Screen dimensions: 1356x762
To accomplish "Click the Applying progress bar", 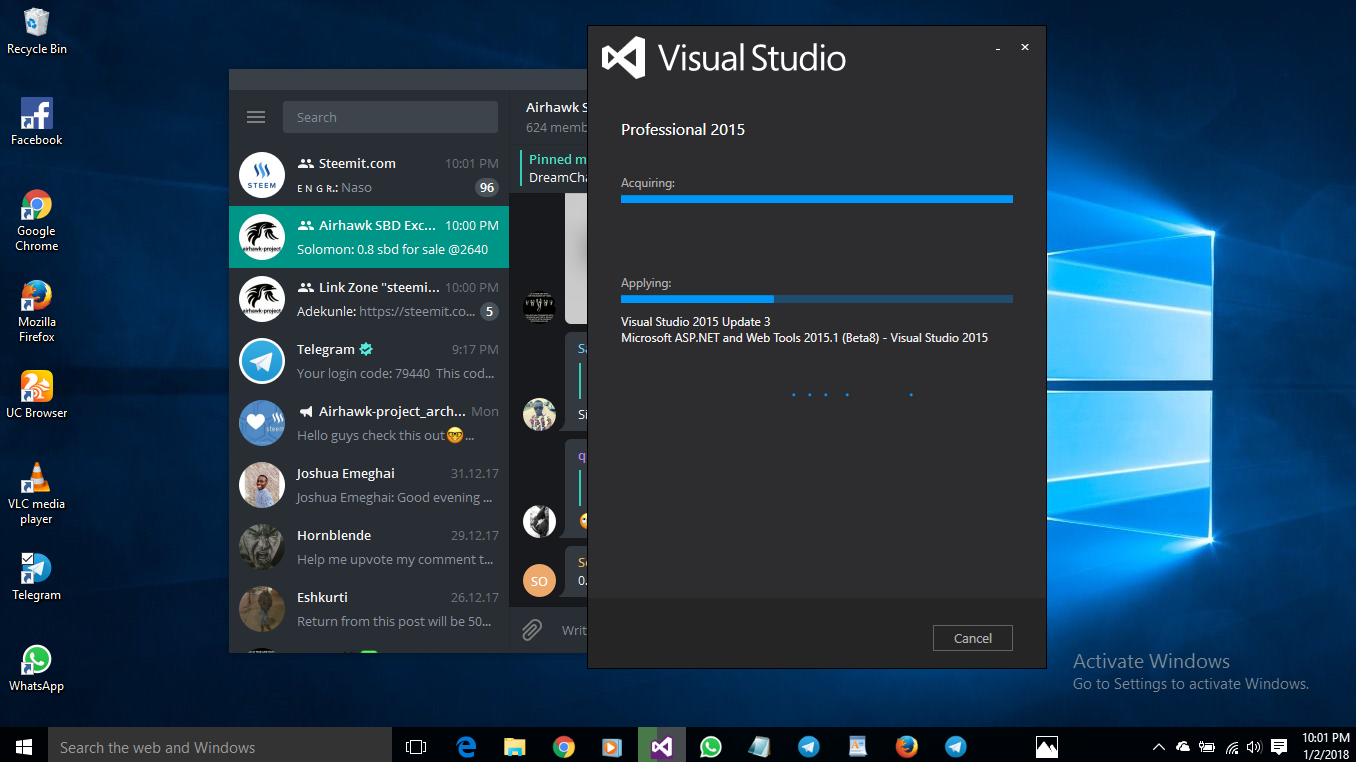I will (x=817, y=299).
